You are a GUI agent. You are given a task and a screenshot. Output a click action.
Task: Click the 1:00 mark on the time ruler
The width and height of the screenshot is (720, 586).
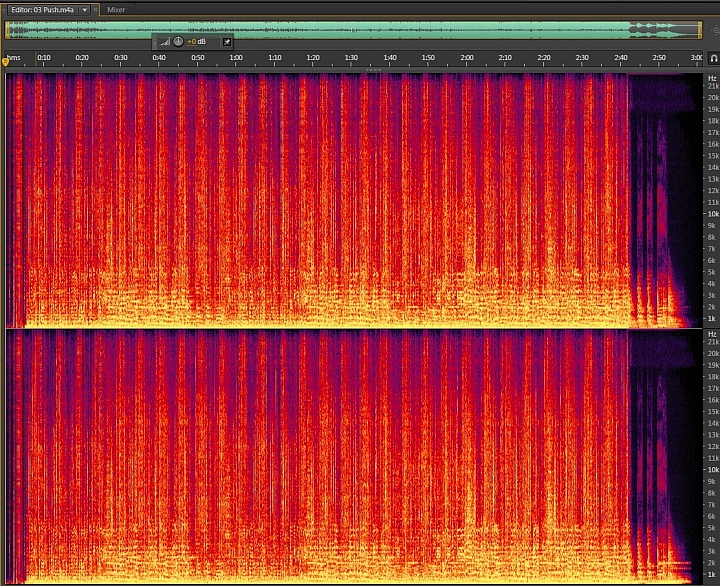click(236, 57)
